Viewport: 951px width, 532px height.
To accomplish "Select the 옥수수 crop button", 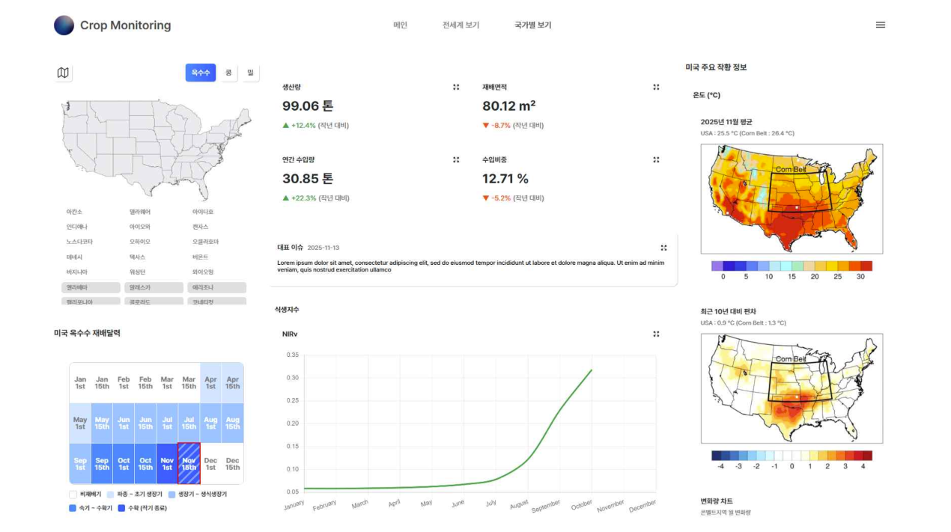I will (201, 73).
